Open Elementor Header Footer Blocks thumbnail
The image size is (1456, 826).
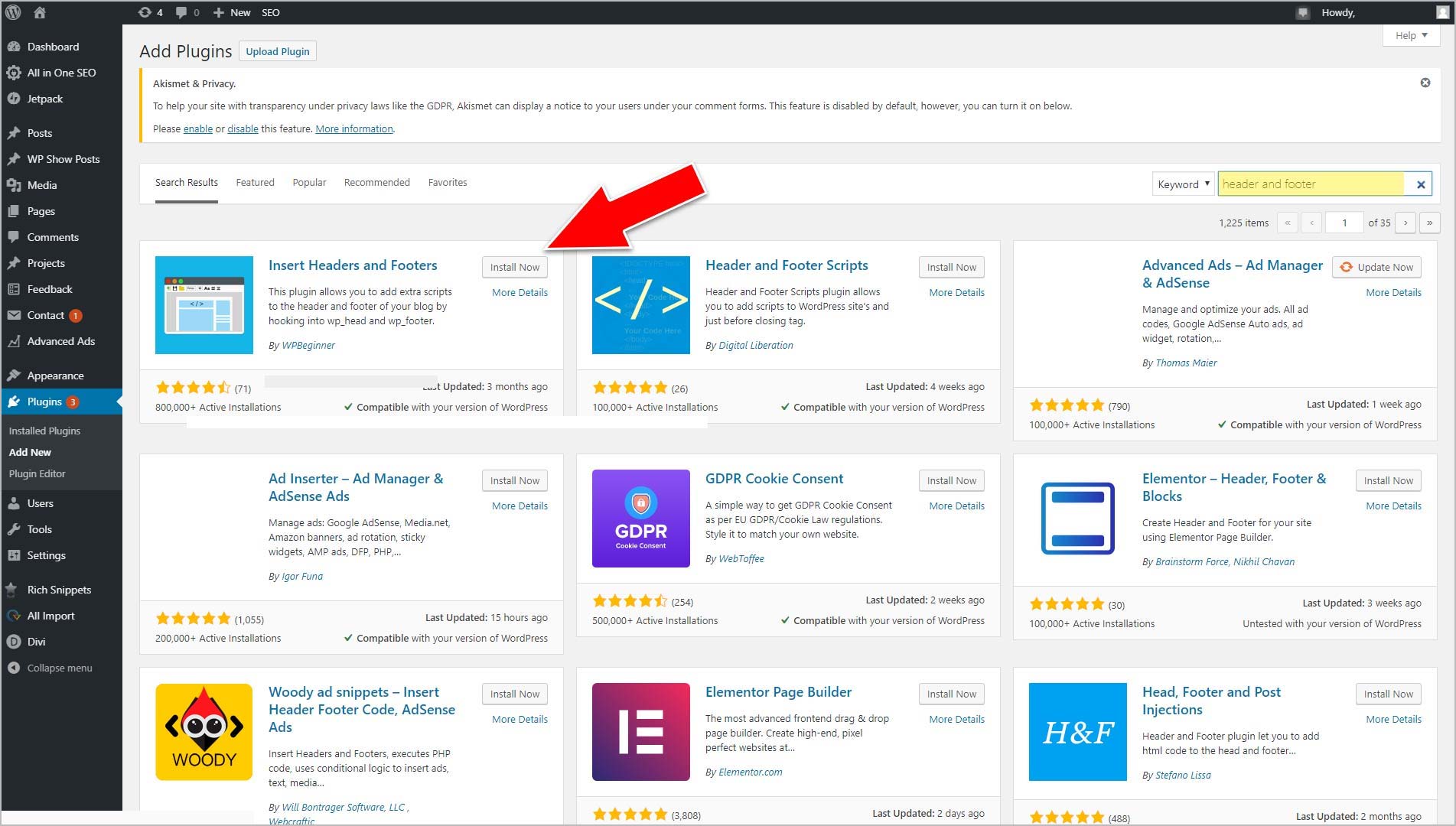pos(1078,519)
